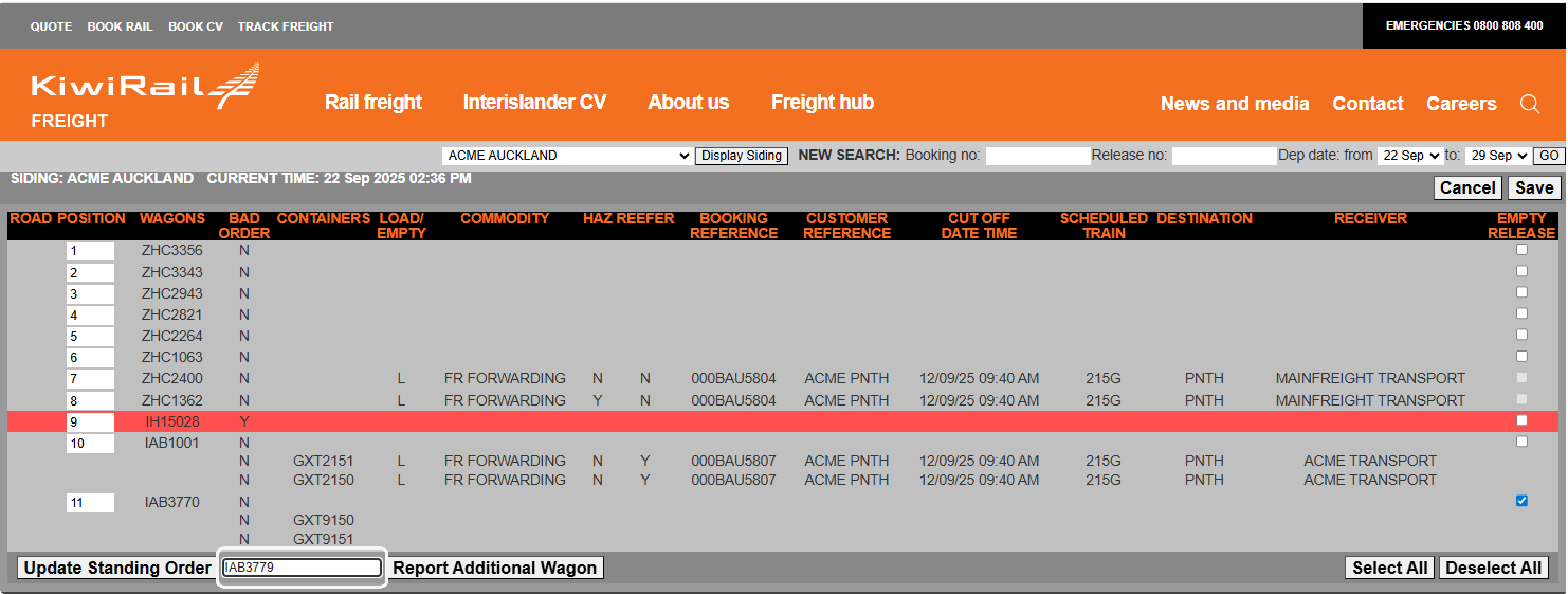Click the BOOK RAIL top link
1568x594 pixels.
pos(120,27)
